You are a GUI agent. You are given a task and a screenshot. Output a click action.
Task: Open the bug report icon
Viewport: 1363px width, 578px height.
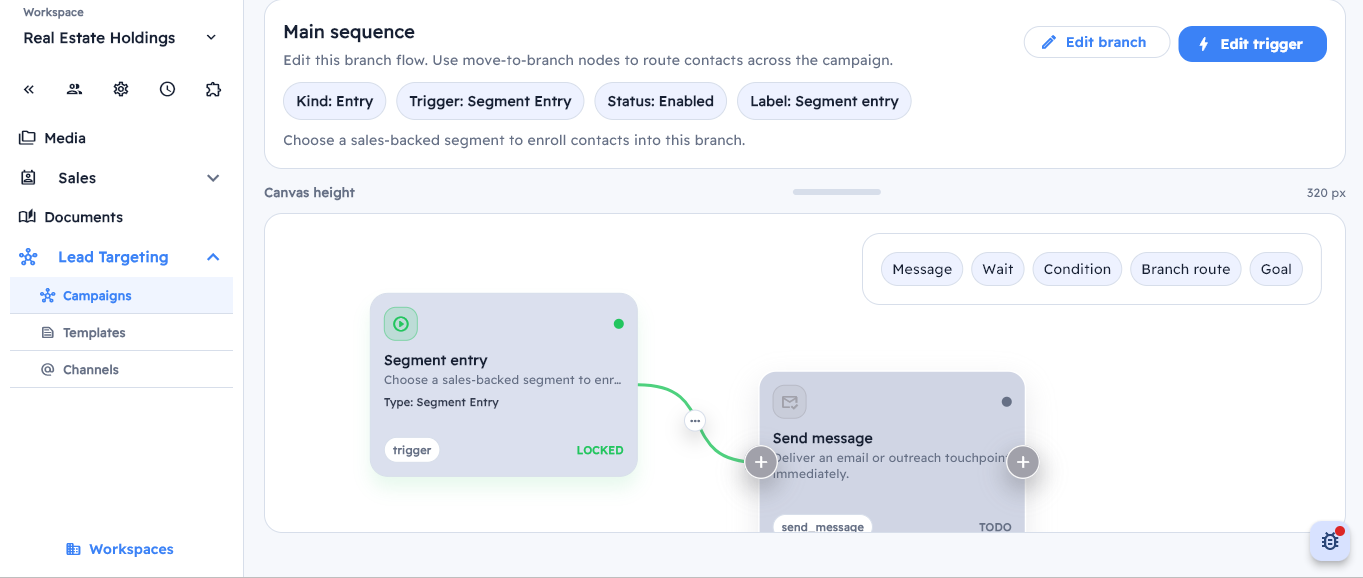[x=1330, y=541]
